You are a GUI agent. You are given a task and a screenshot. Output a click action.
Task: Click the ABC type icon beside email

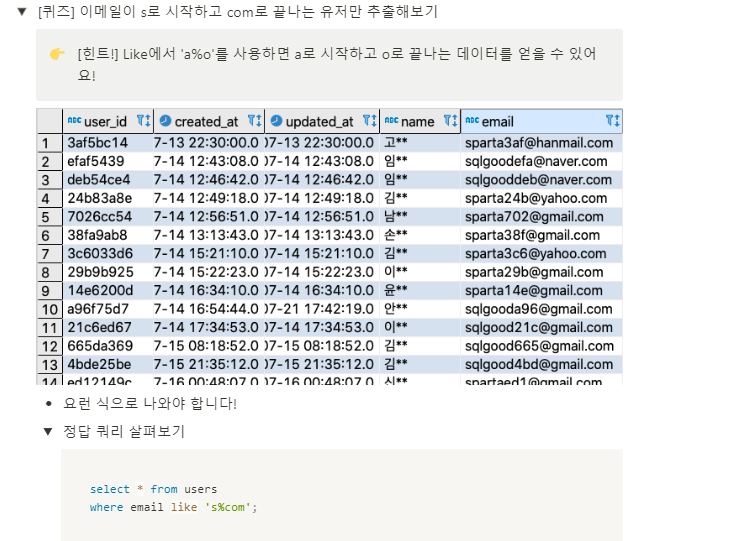472,121
